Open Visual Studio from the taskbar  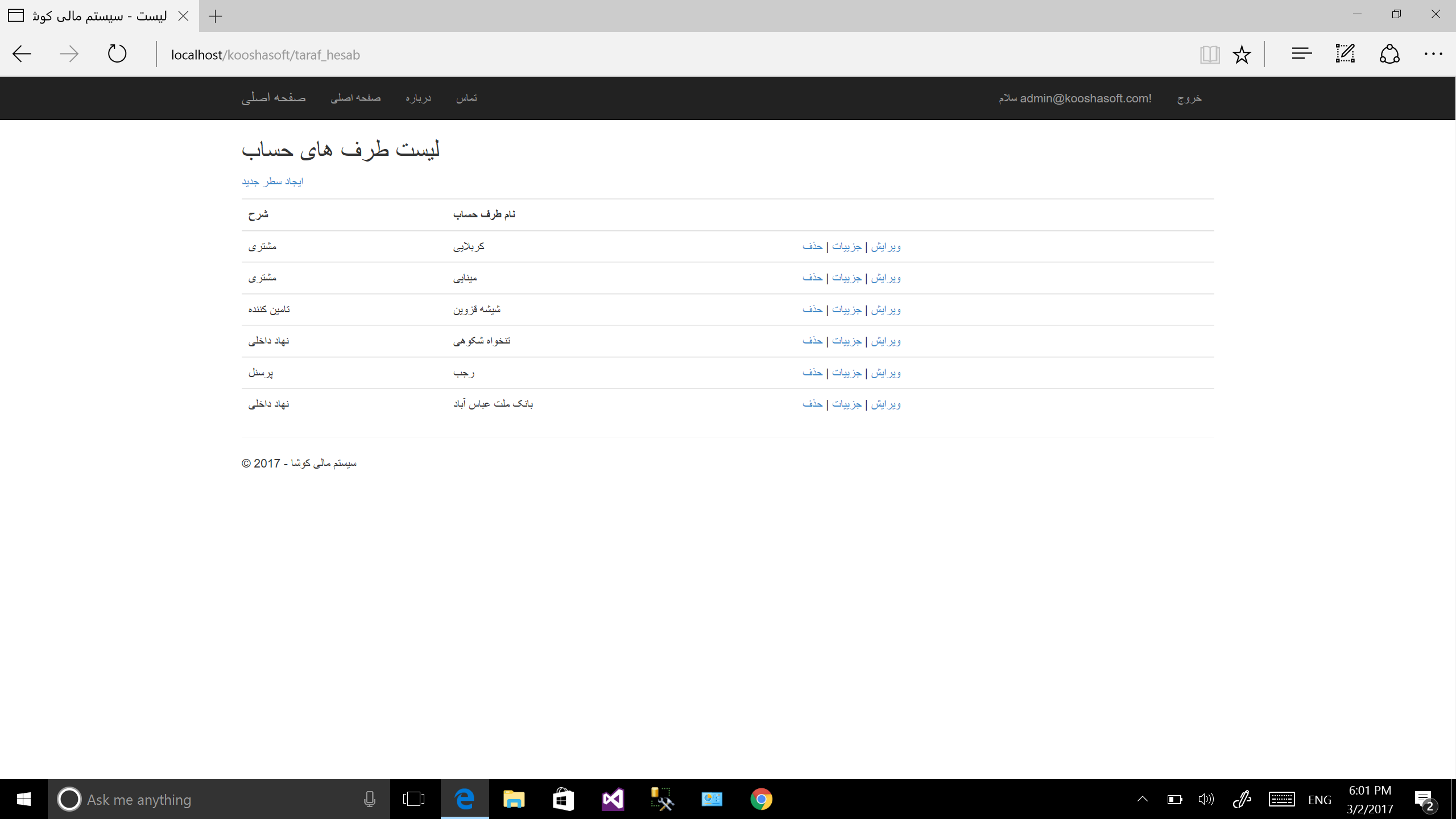coord(613,799)
